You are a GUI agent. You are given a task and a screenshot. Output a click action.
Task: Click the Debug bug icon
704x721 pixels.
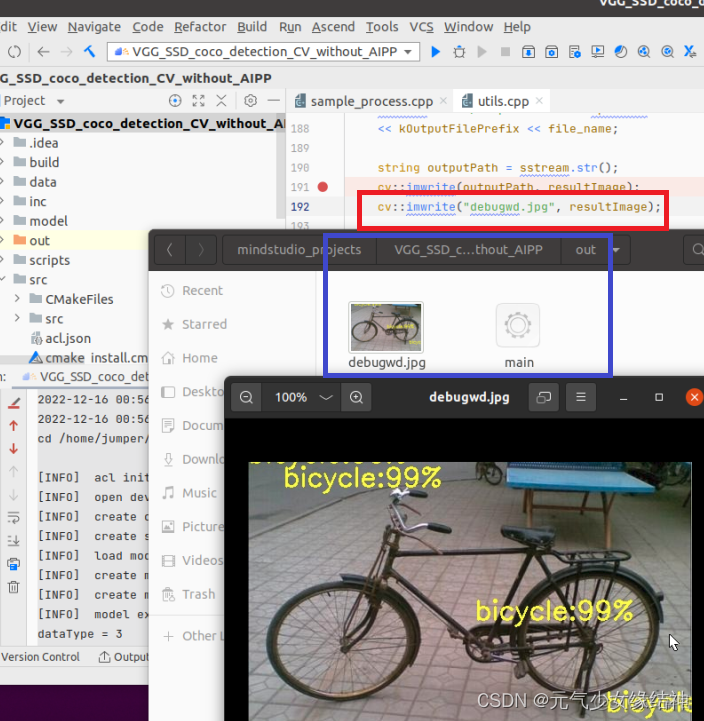(459, 52)
